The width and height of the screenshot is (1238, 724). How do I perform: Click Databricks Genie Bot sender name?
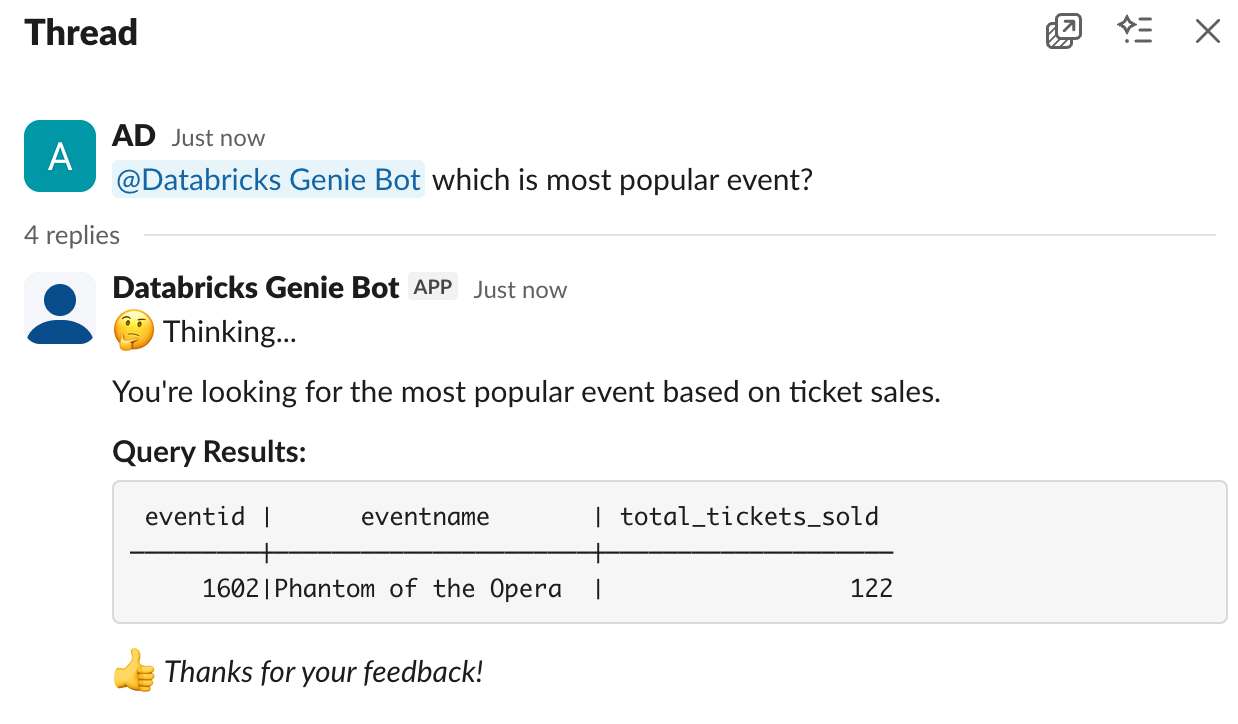tap(256, 288)
